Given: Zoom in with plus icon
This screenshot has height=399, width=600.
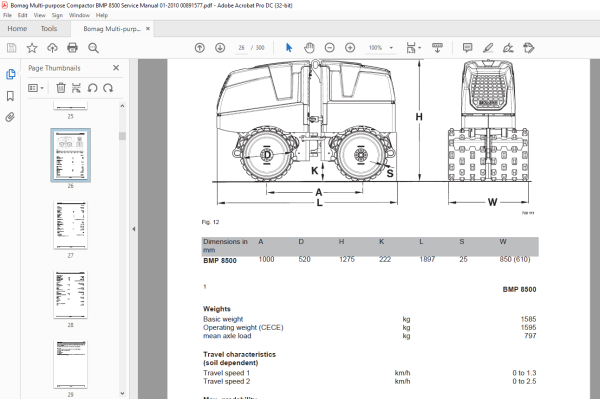Looking at the screenshot, I should click(350, 48).
